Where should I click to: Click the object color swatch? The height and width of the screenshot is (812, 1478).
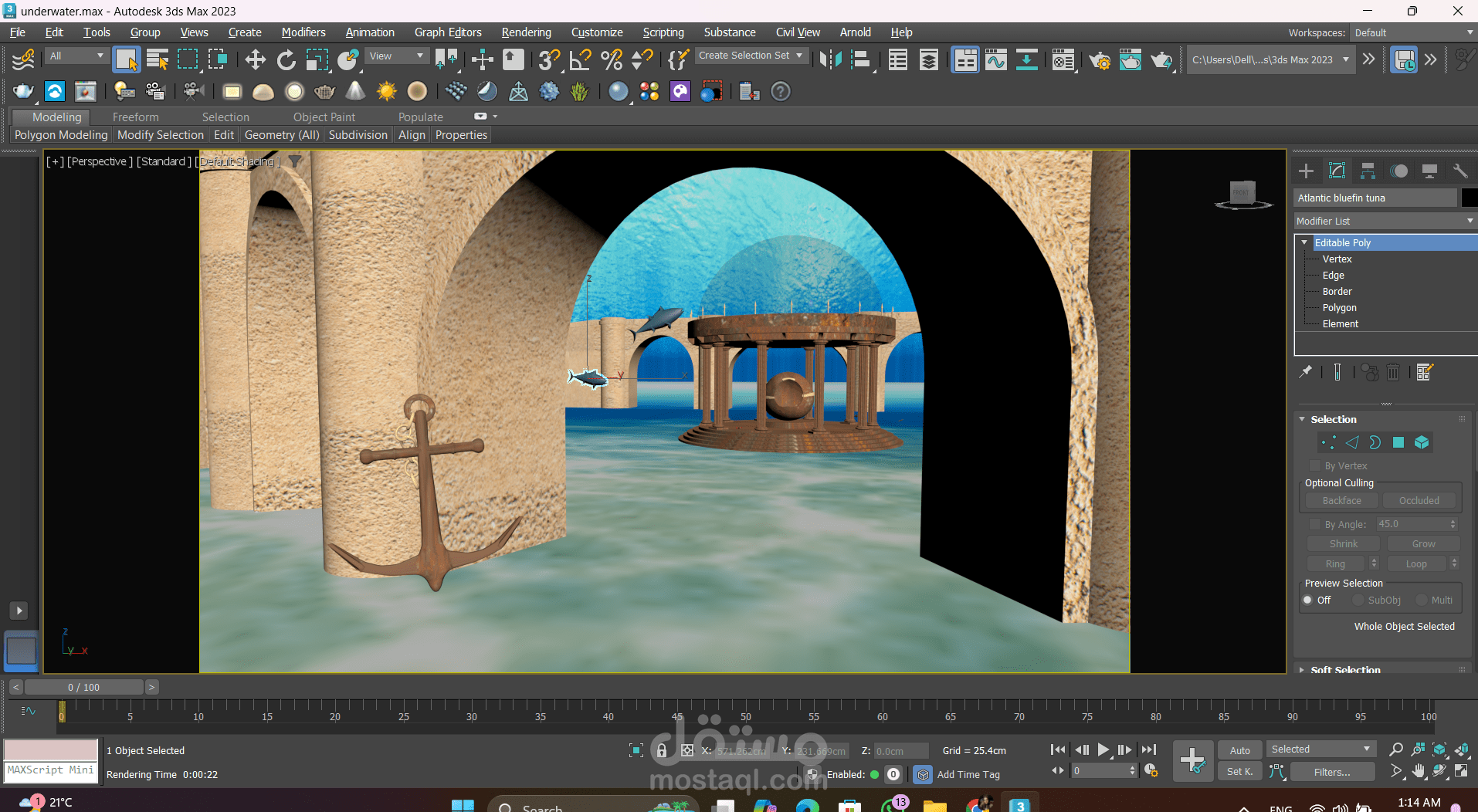(x=1469, y=198)
